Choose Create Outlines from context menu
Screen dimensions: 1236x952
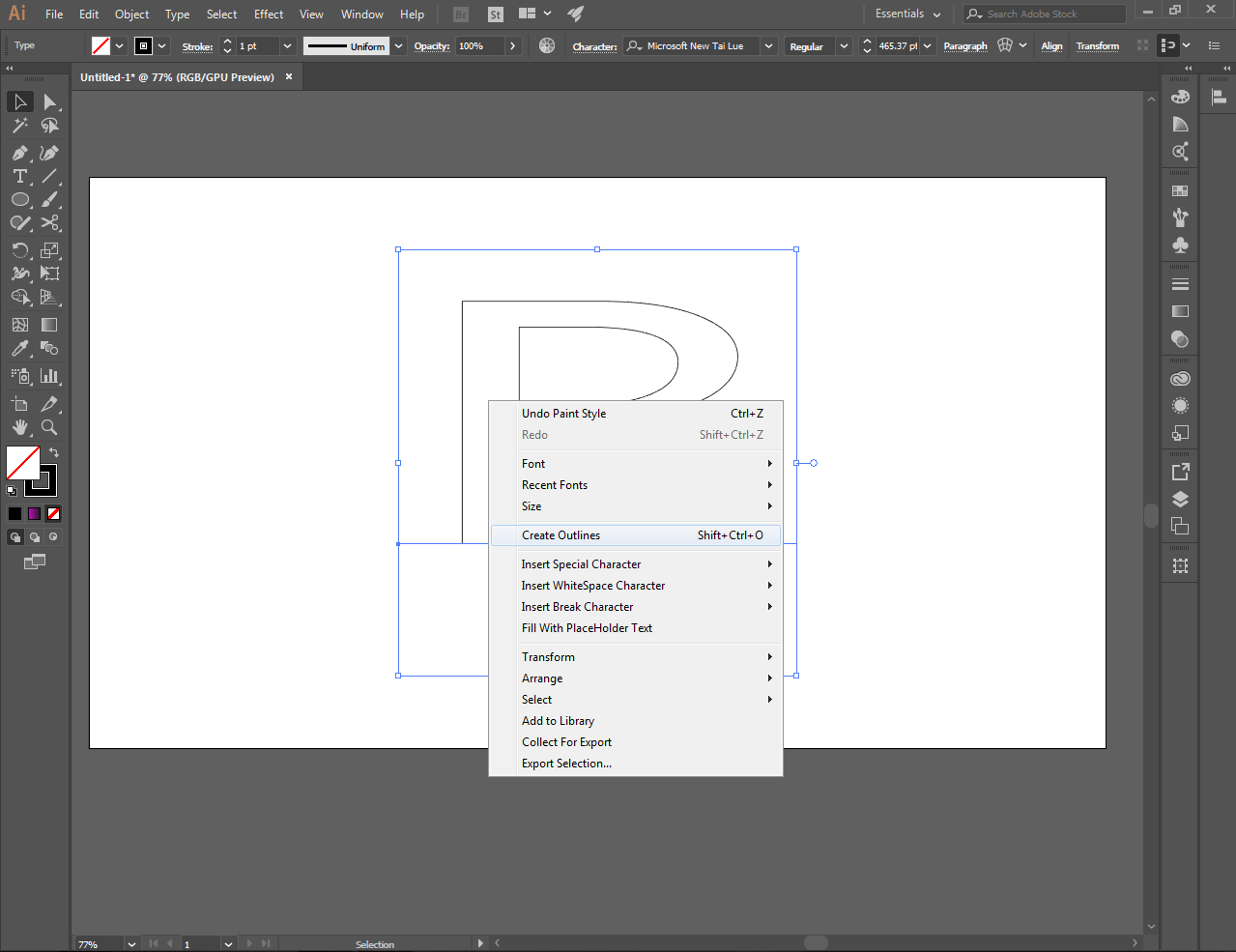tap(636, 535)
